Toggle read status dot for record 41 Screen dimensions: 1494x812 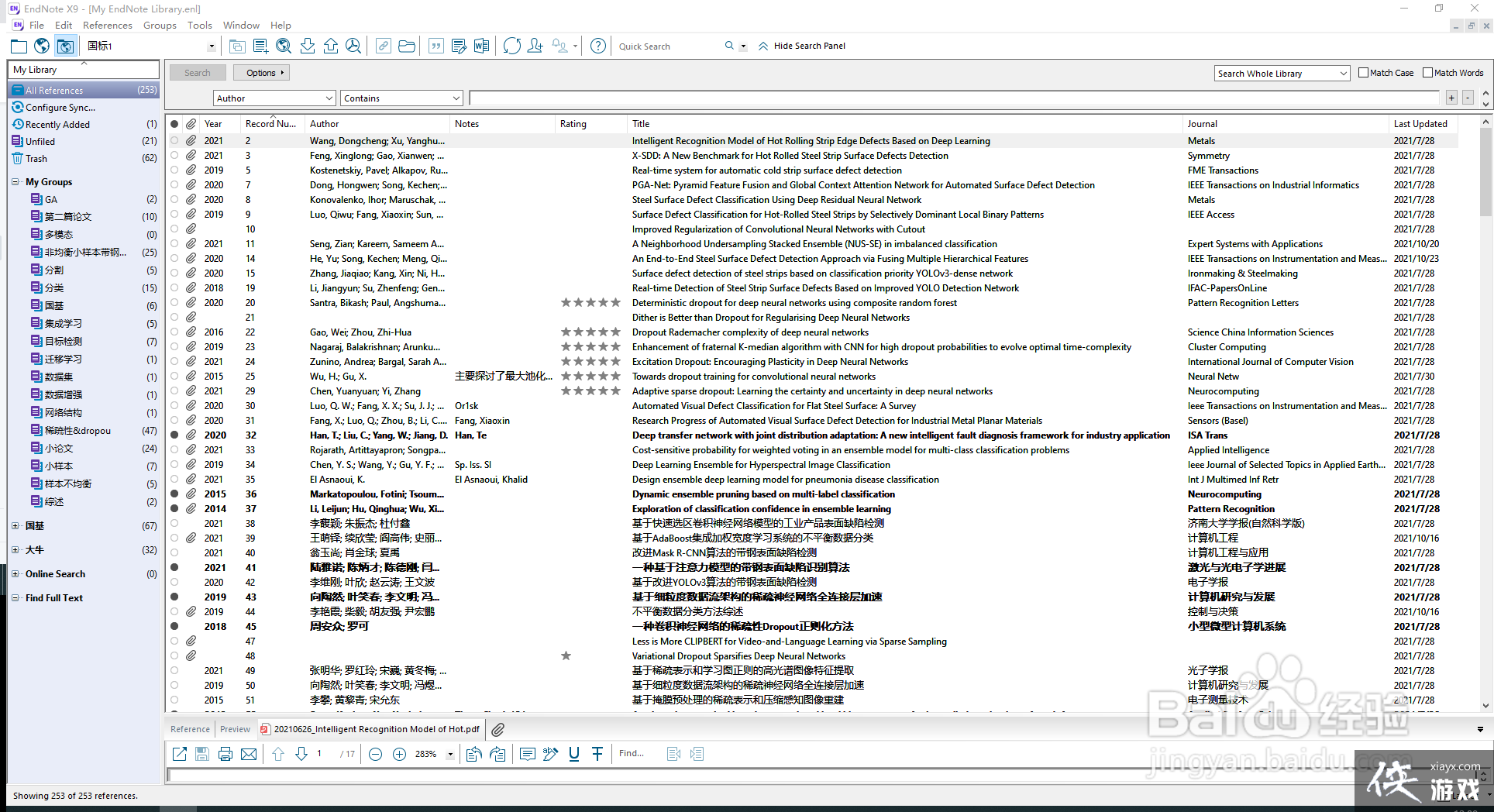click(174, 568)
